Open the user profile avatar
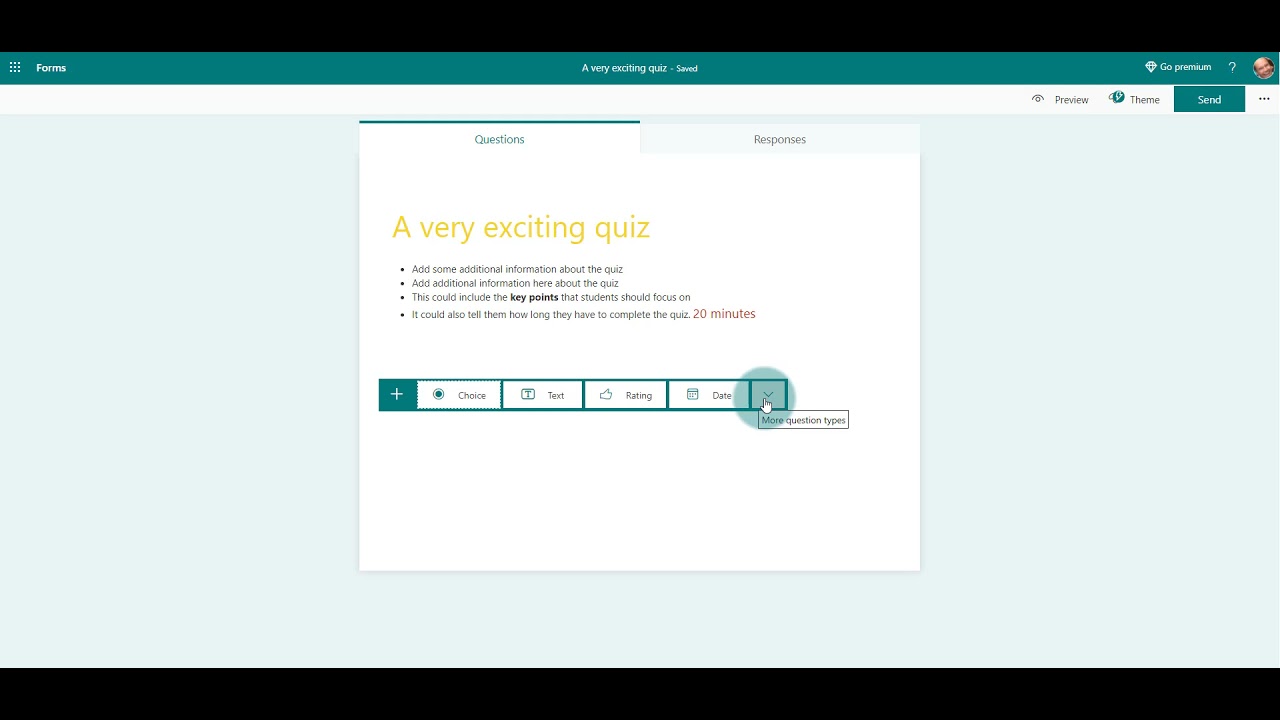 pos(1263,68)
